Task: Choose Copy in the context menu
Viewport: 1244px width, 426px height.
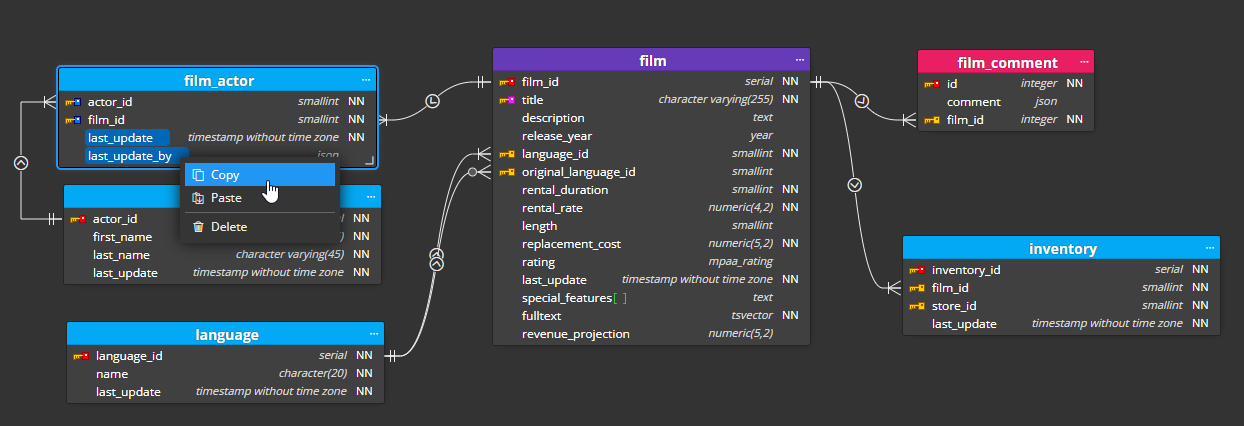Action: [260, 174]
